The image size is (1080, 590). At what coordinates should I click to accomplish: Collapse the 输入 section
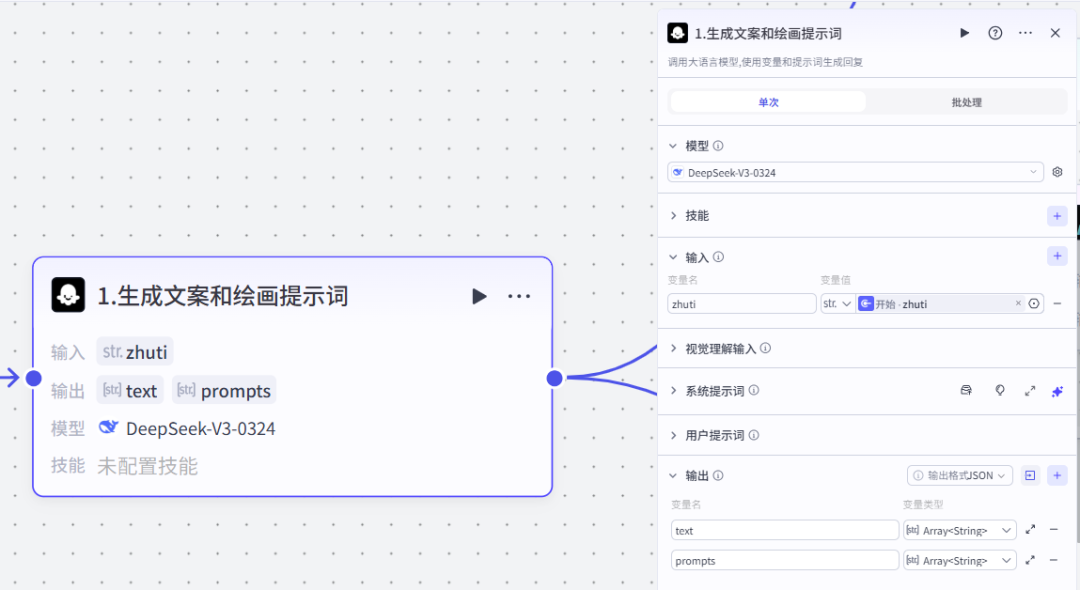[x=673, y=257]
